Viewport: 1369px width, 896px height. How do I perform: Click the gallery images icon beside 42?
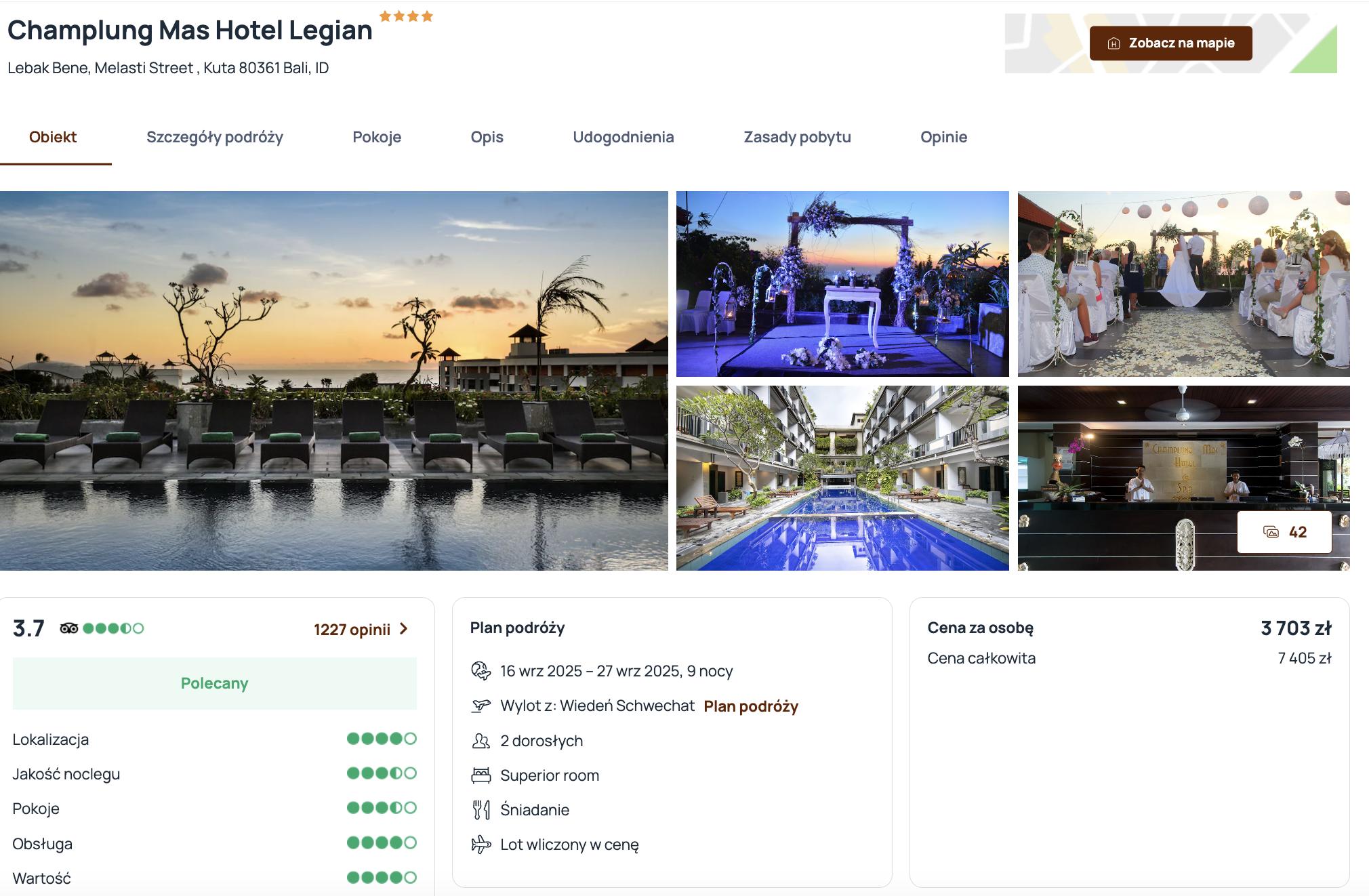pos(1271,532)
